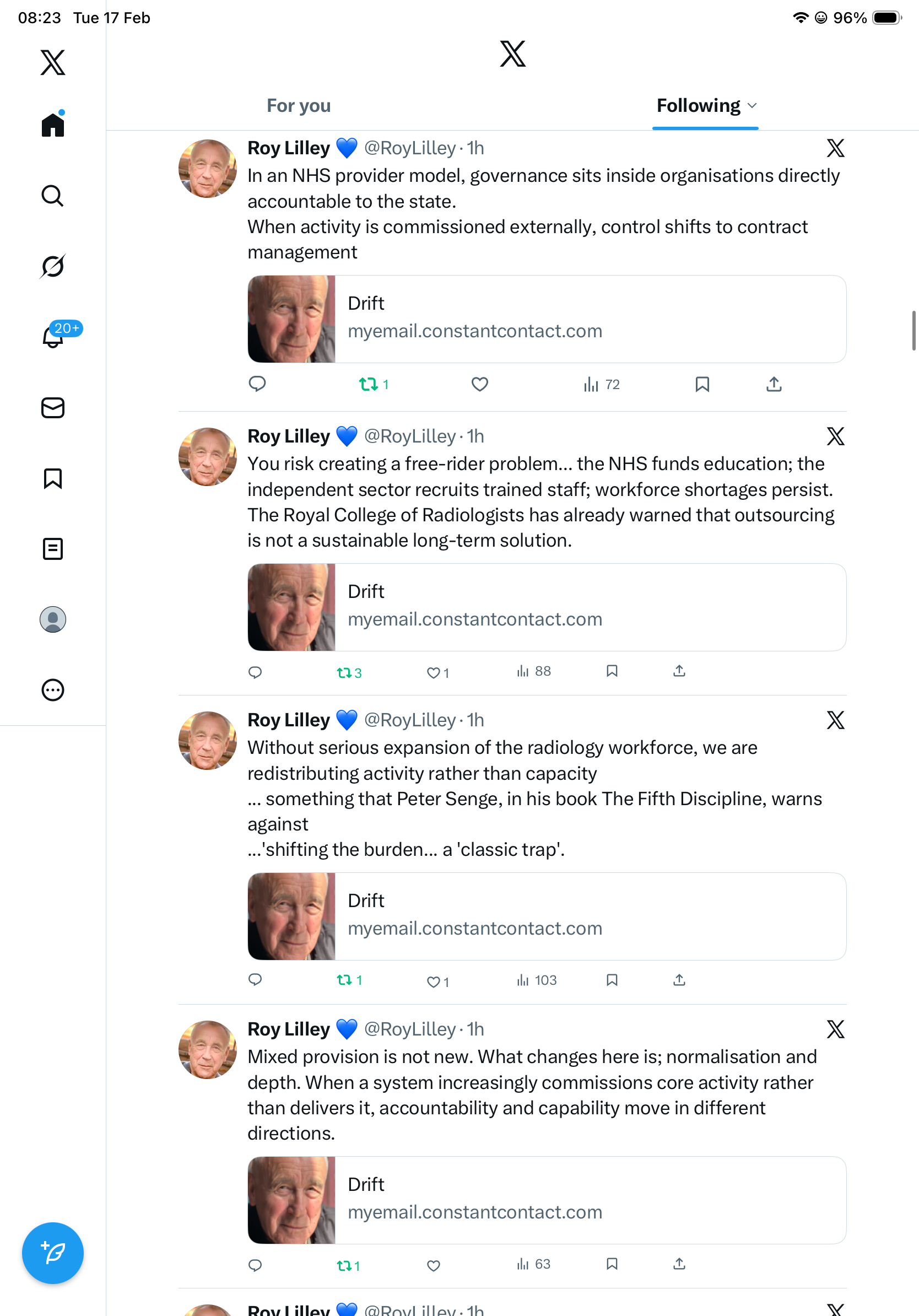Tap the compose post floating button
Screen dimensions: 919x1316
(x=53, y=1253)
